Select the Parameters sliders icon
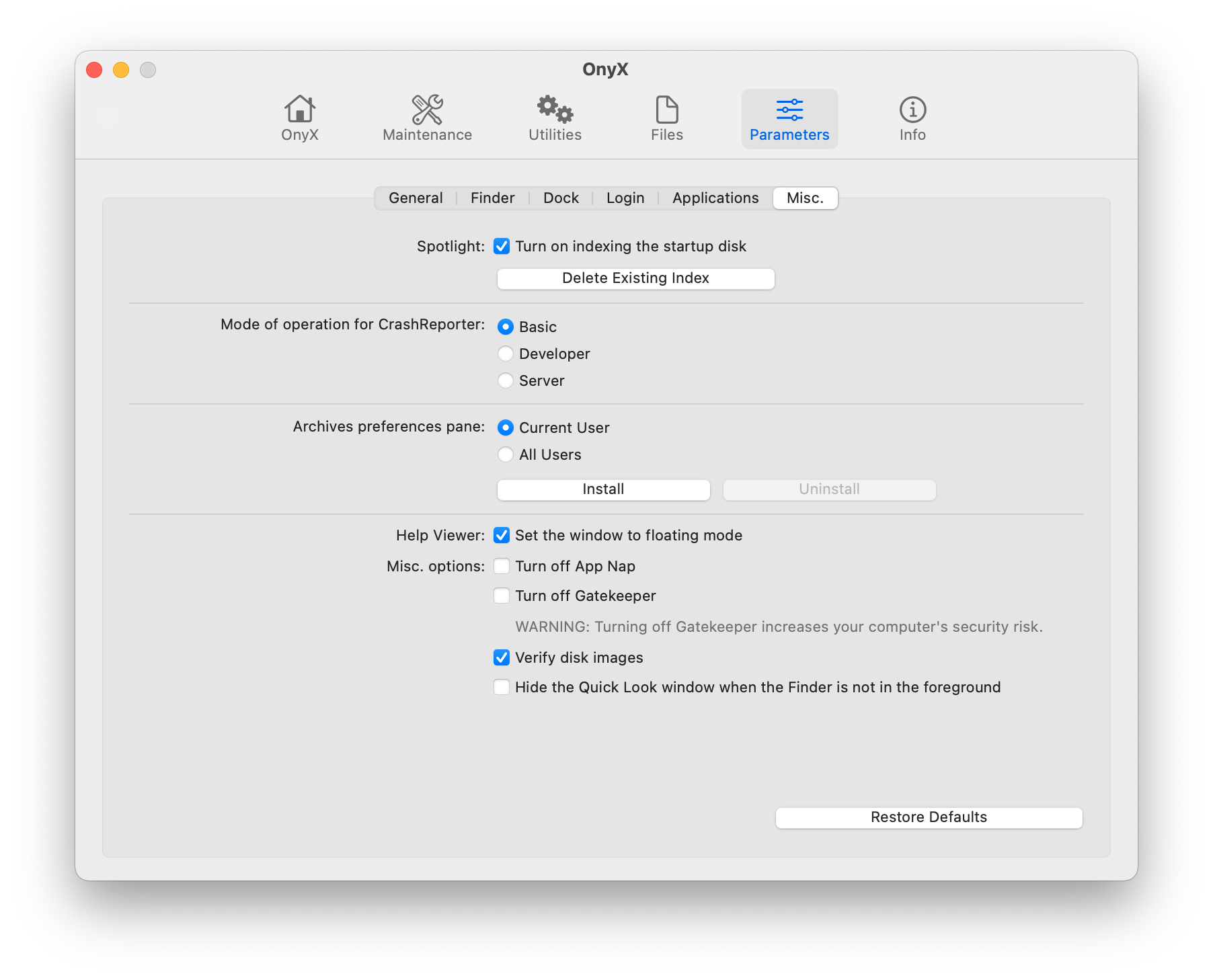 [789, 110]
